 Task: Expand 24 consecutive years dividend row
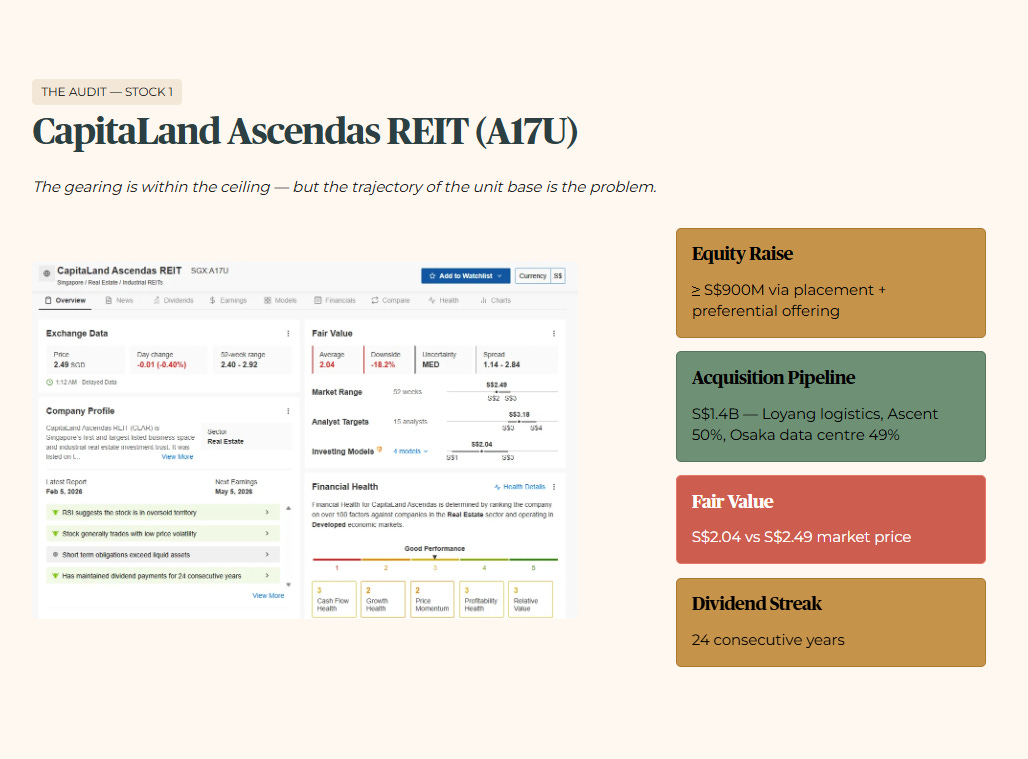coord(163,575)
